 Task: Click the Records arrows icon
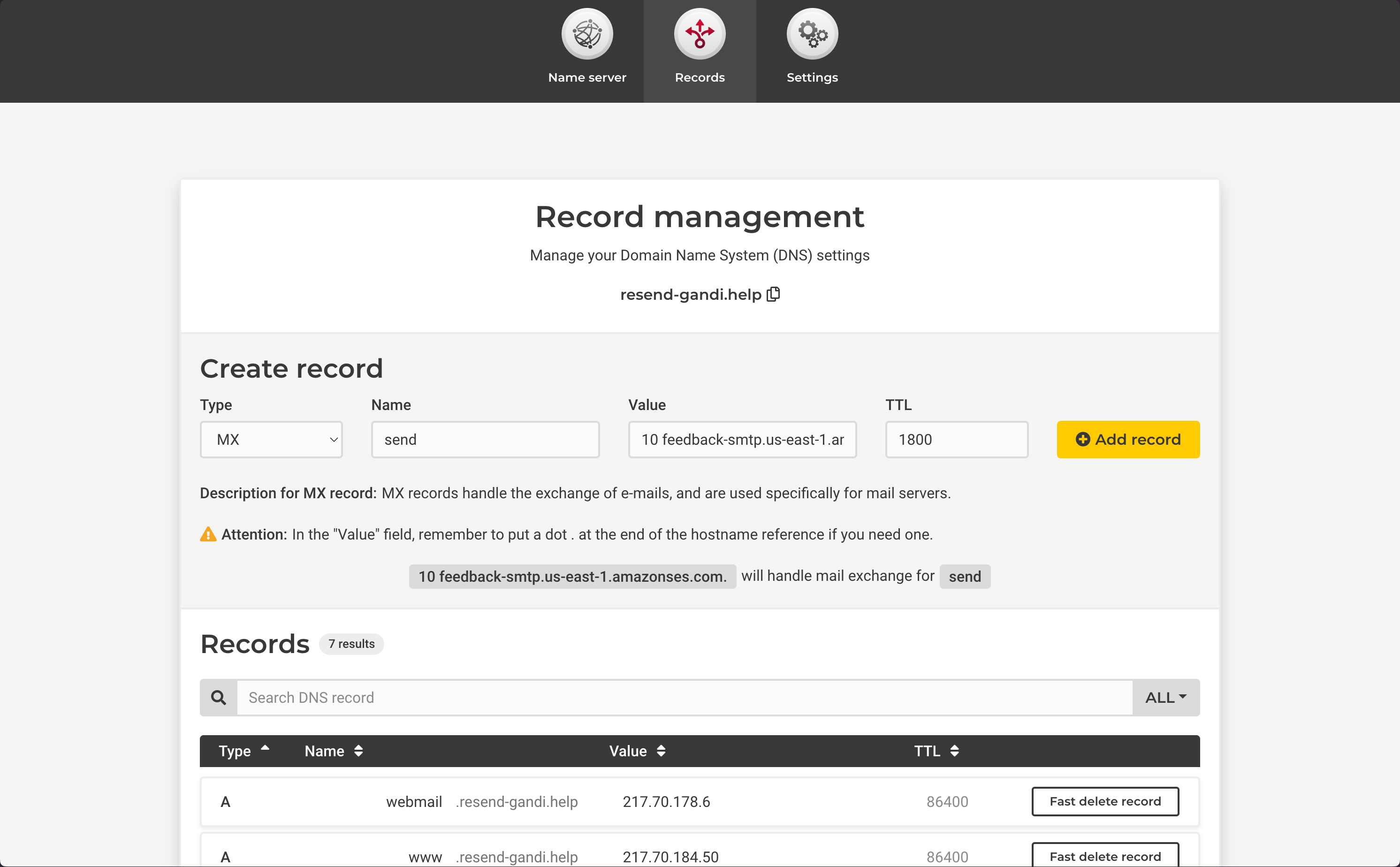pyautogui.click(x=700, y=34)
